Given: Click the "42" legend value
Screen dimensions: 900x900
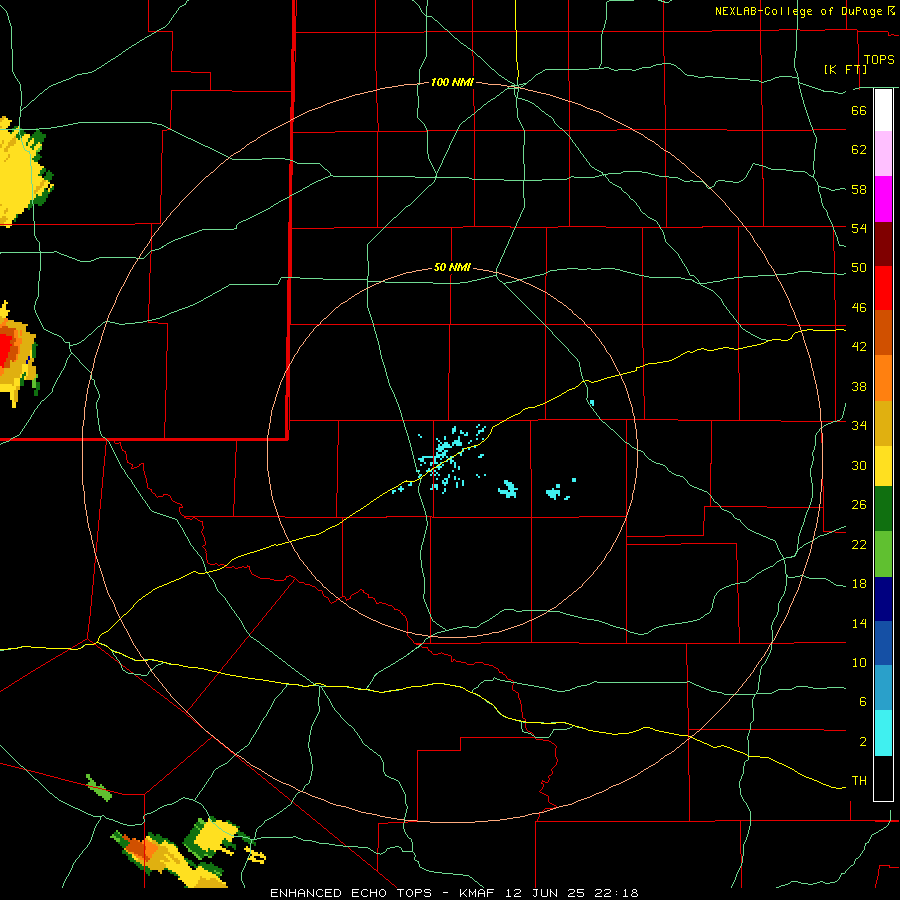Looking at the screenshot, I should [x=859, y=347].
